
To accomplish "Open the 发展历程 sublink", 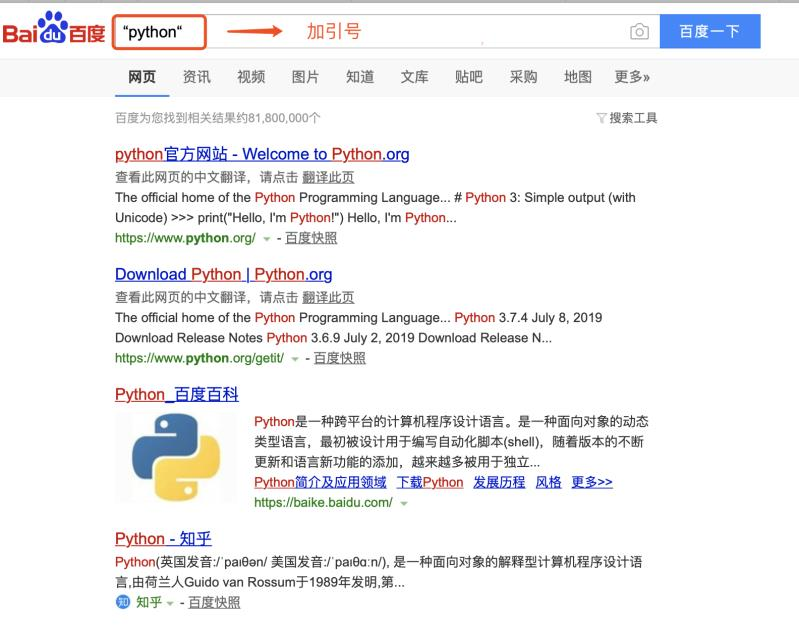I will (499, 482).
